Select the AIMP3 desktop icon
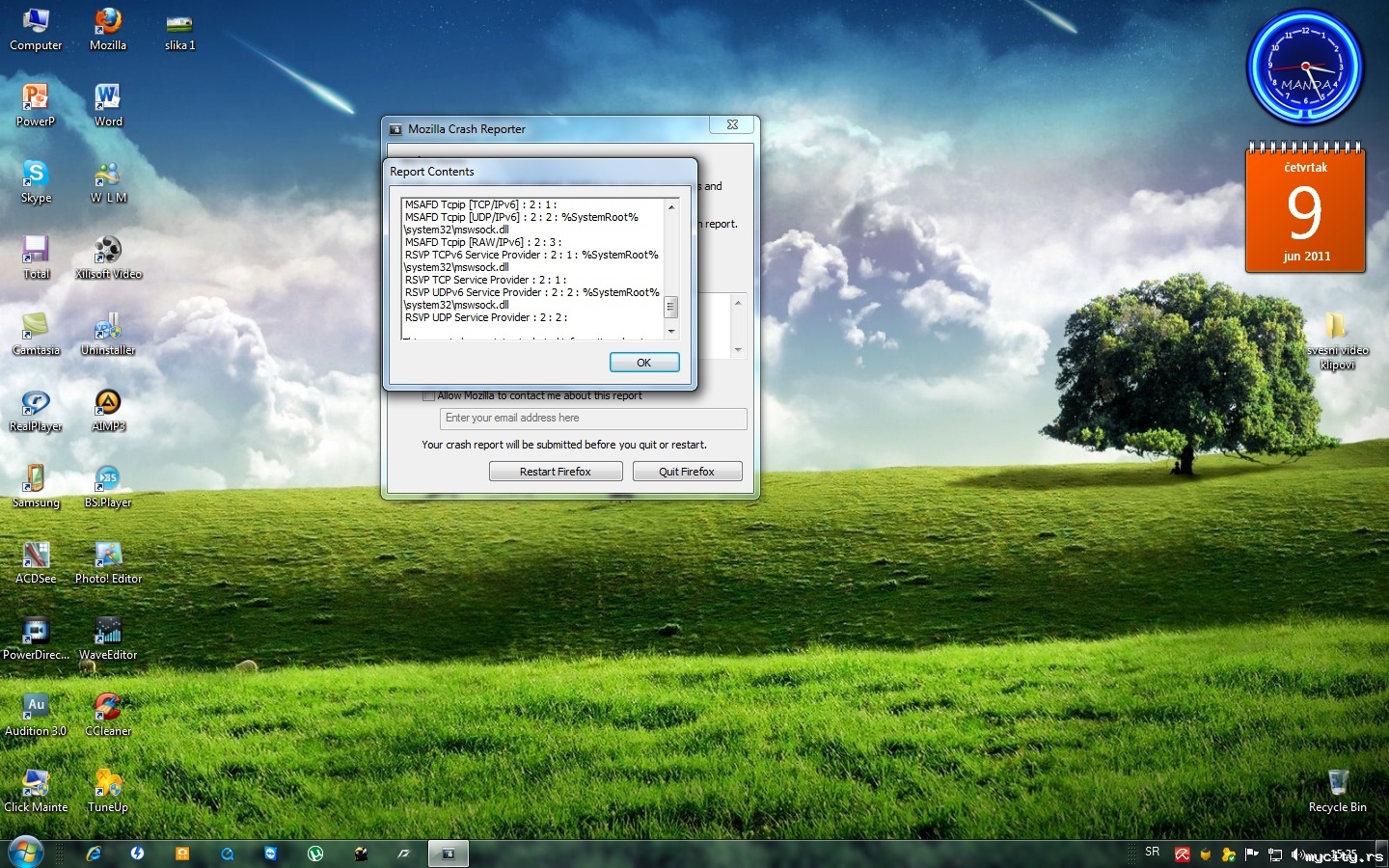 click(x=108, y=410)
